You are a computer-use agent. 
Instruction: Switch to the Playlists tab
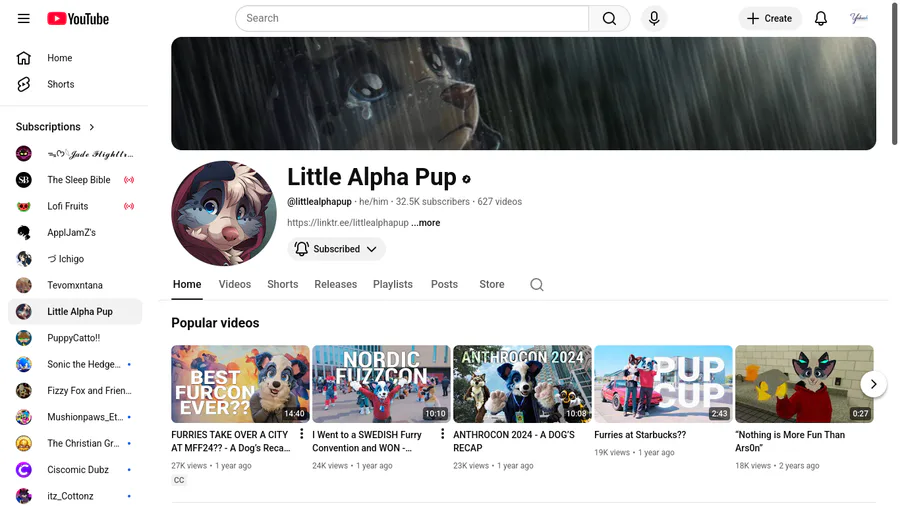coord(393,285)
